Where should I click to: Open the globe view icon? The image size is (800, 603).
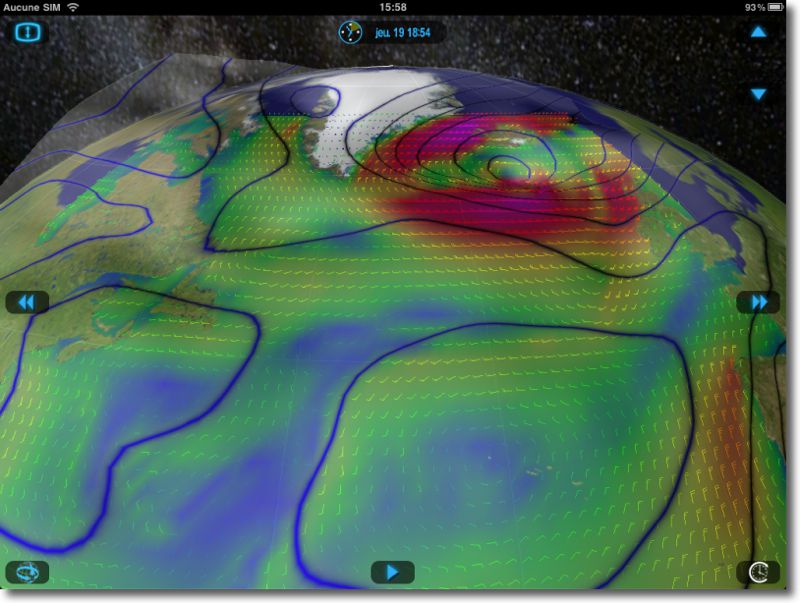[27, 572]
